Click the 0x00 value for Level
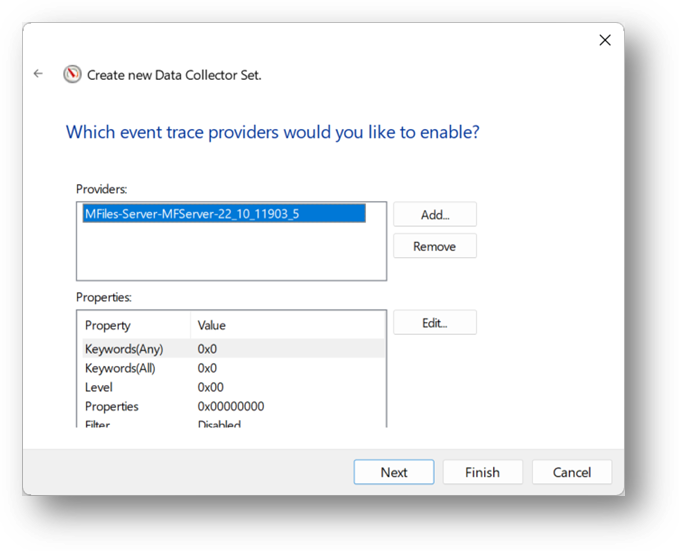The image size is (679, 551). coord(210,387)
